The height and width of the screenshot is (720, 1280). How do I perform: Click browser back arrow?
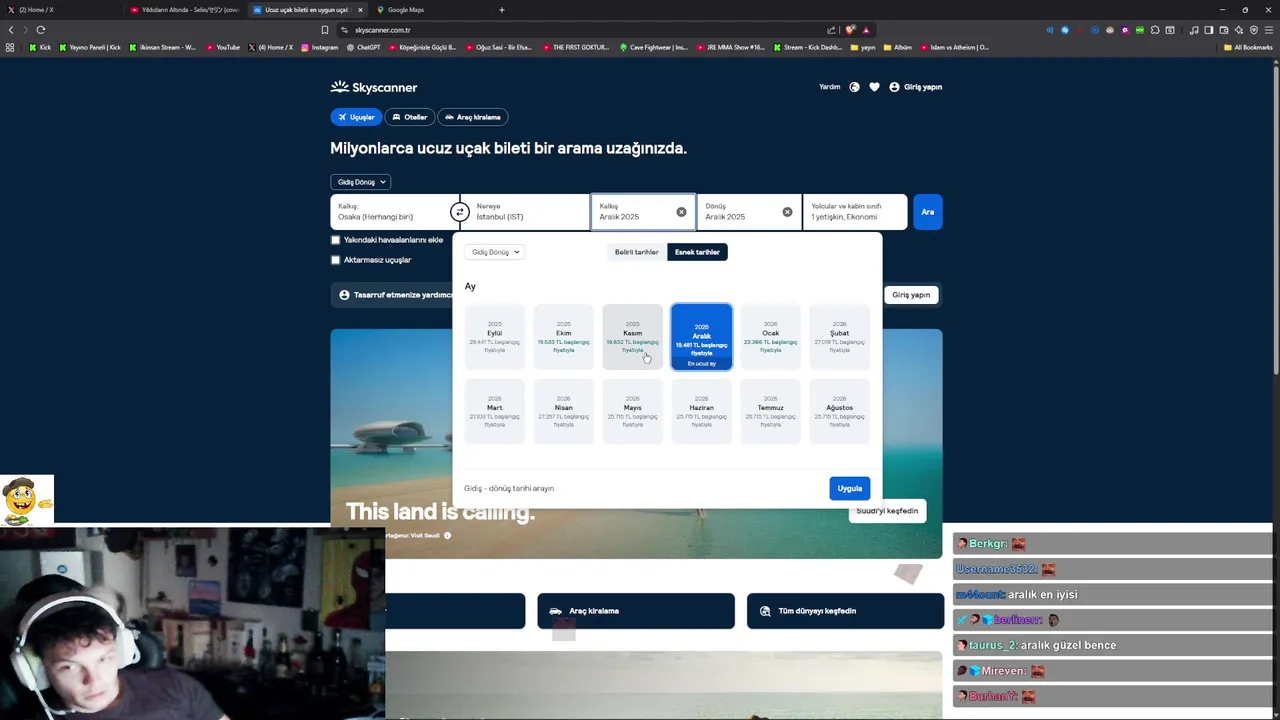tap(11, 30)
